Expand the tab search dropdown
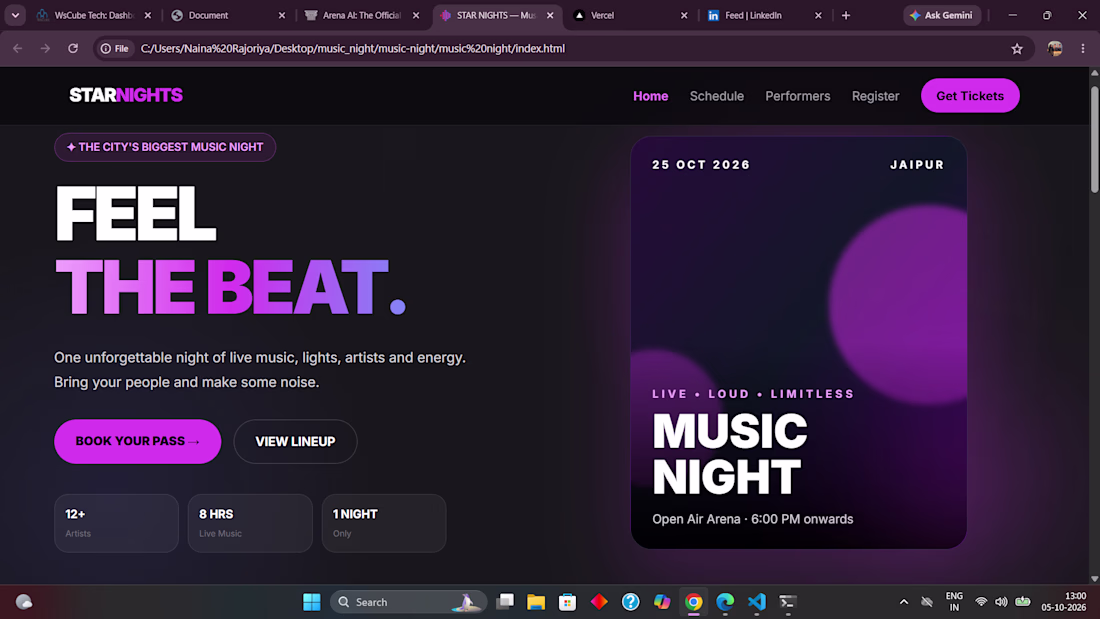Viewport: 1100px width, 619px height. (x=15, y=15)
